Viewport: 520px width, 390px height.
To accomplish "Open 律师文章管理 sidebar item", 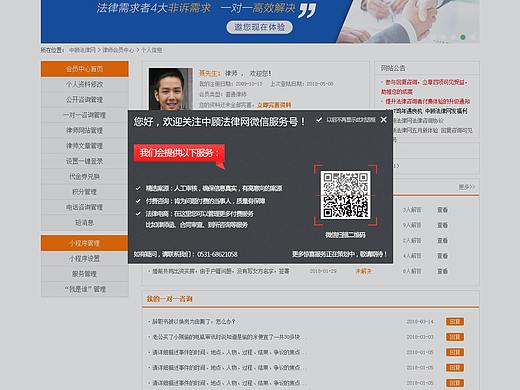I will pos(84,146).
